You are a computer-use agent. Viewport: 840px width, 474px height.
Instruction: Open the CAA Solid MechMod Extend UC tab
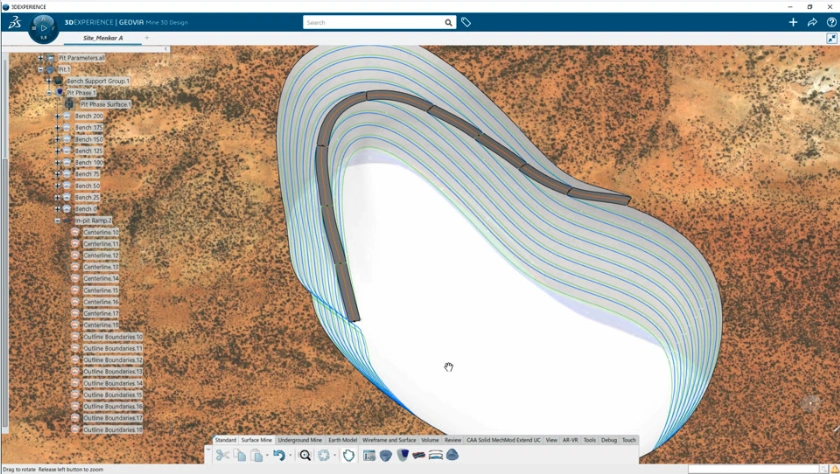coord(504,440)
